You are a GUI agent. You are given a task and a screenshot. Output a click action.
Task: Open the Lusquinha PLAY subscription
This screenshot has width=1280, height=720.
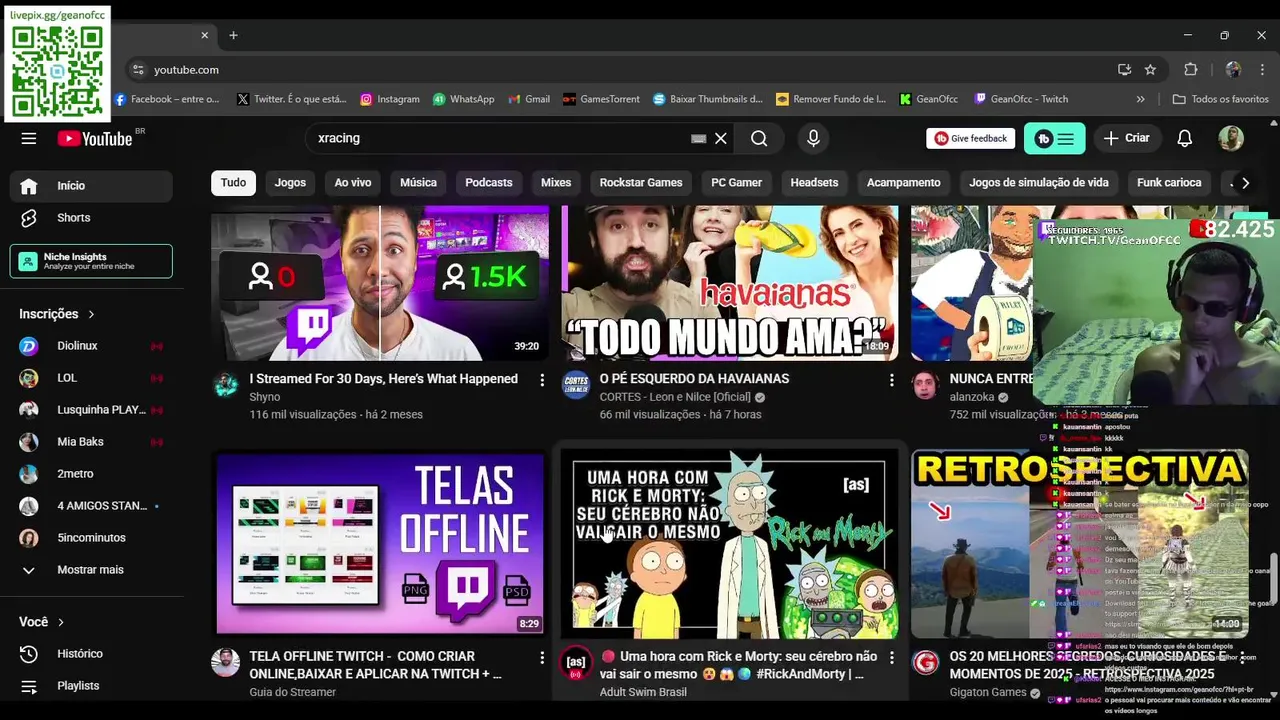pyautogui.click(x=91, y=410)
